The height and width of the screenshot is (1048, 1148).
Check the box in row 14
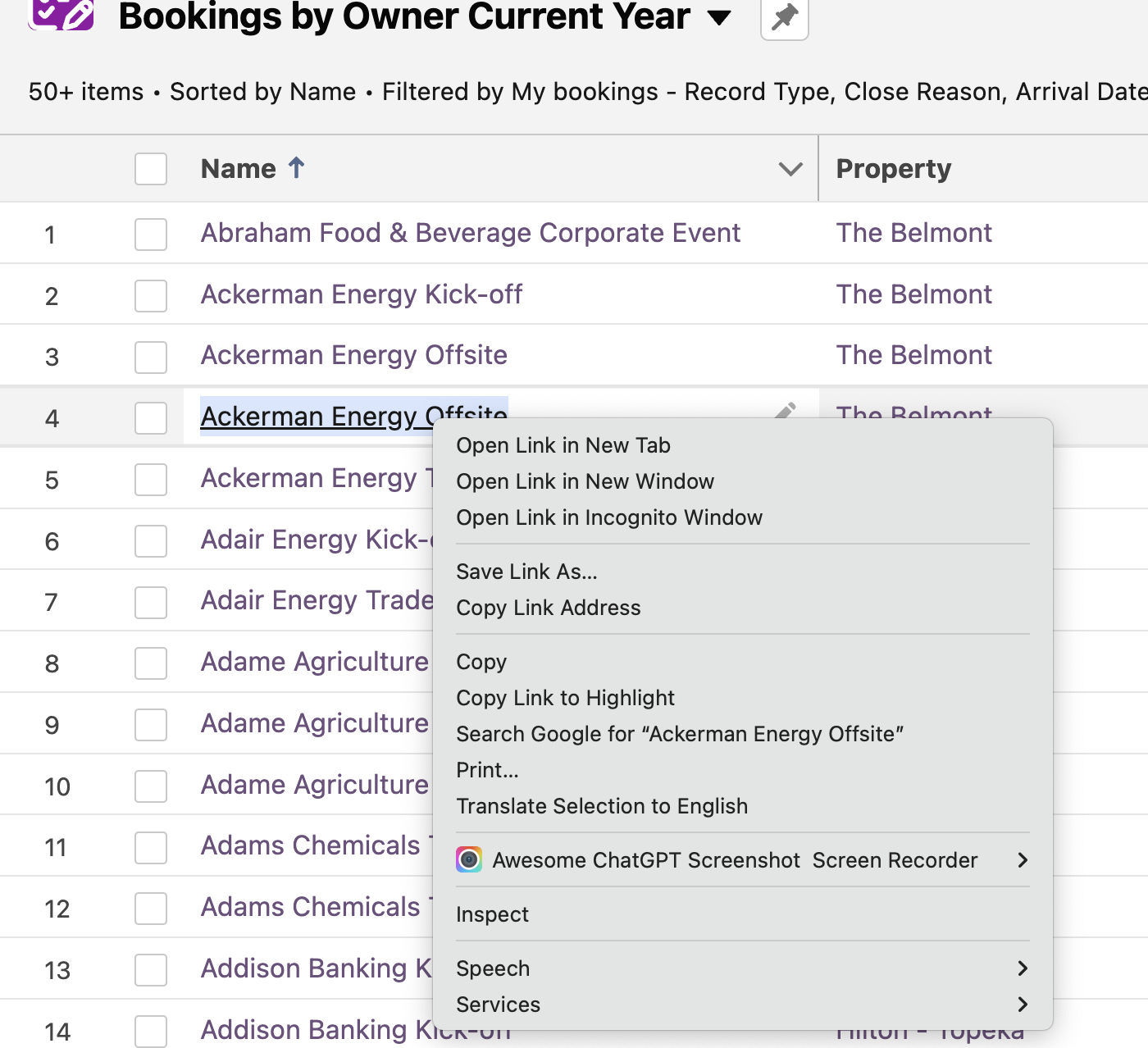click(151, 1032)
